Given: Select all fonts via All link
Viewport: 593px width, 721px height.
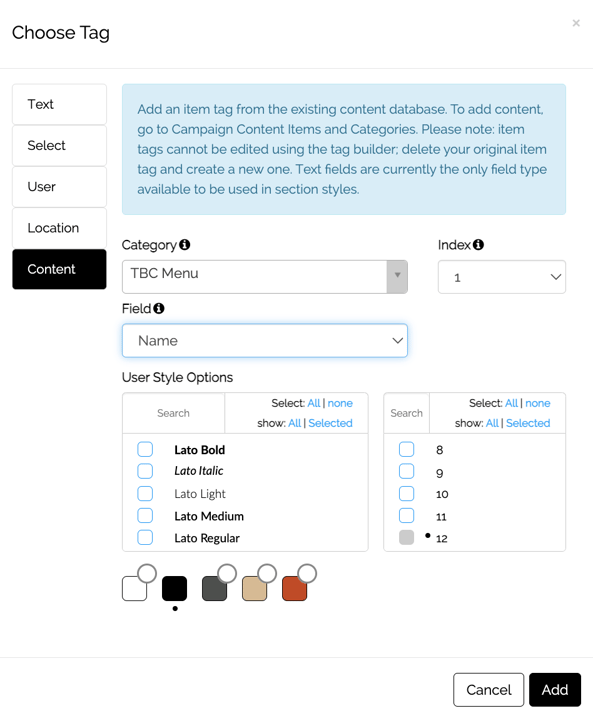Looking at the screenshot, I should (x=314, y=403).
